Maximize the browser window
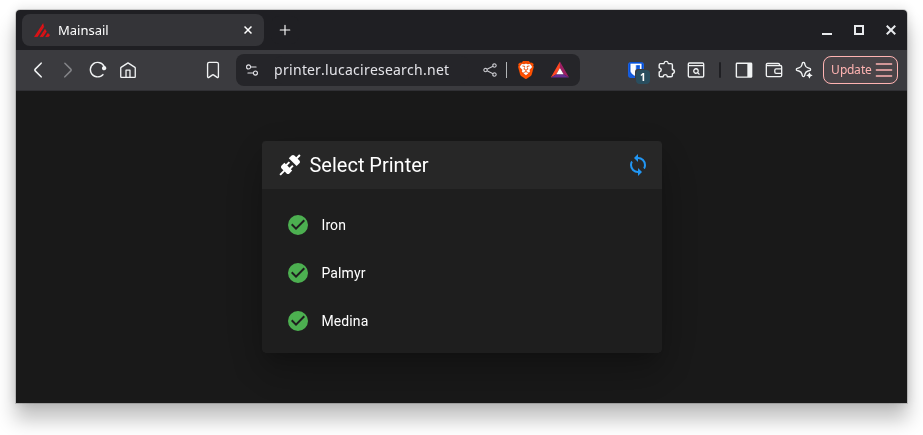923x435 pixels. click(859, 31)
